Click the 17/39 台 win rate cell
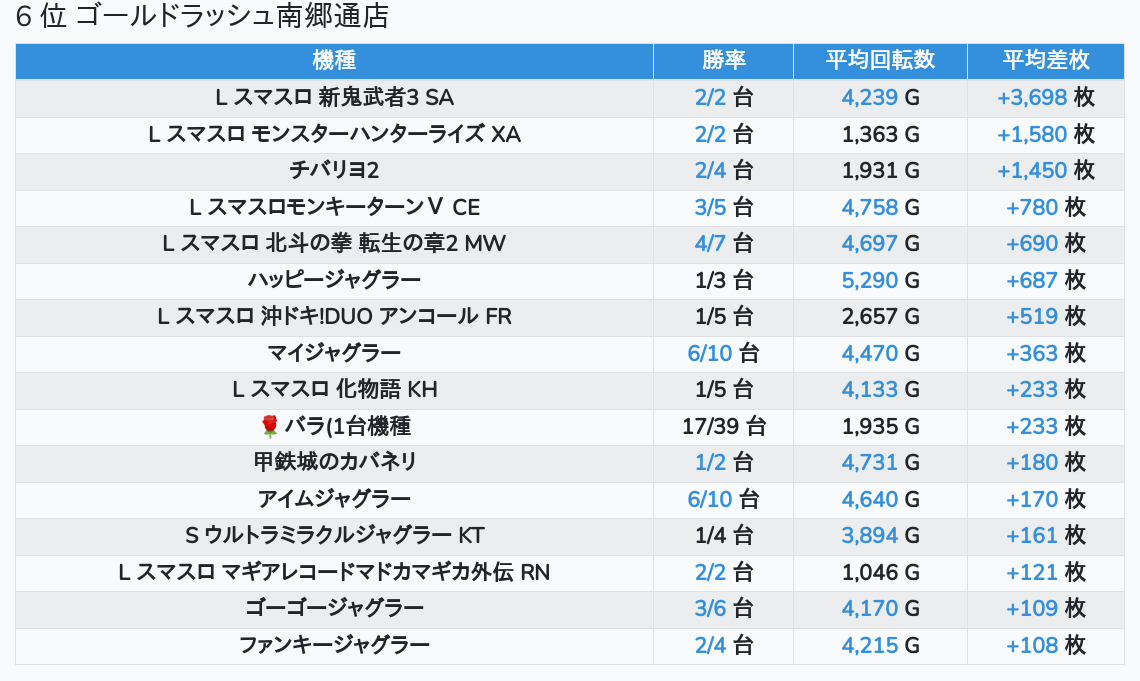1140x681 pixels. coord(723,426)
